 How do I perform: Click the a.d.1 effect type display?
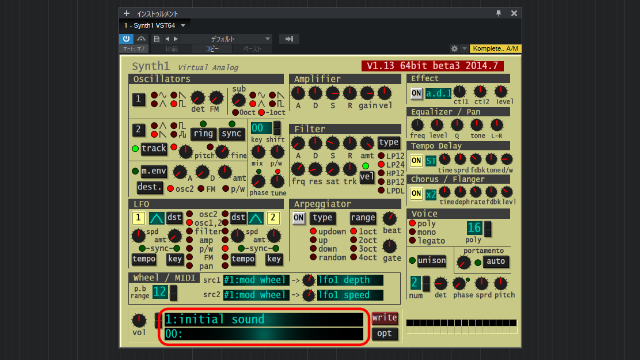[438, 93]
